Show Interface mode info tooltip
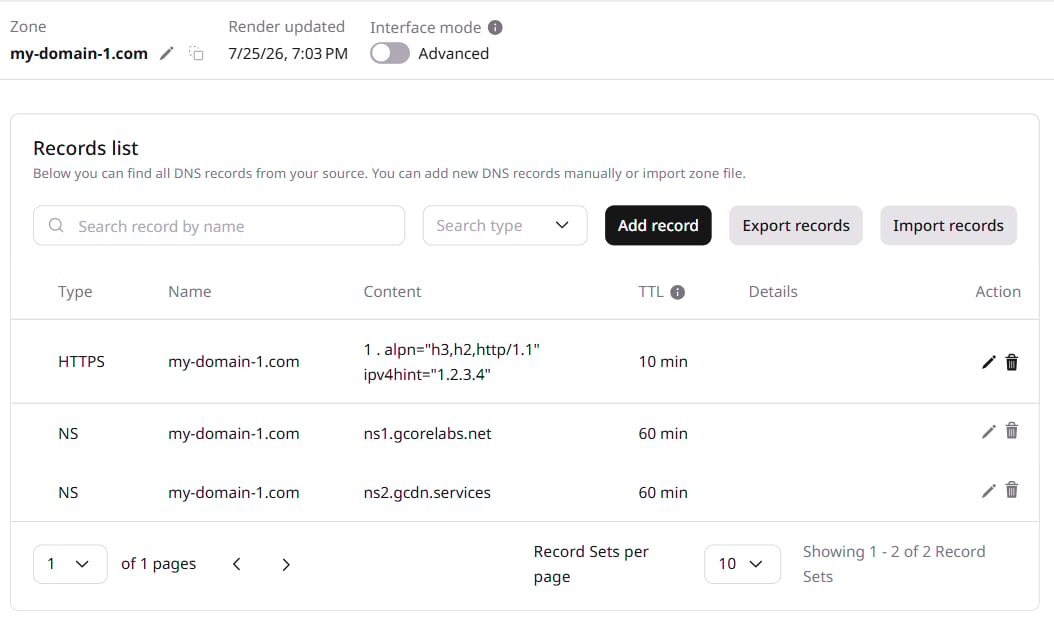The height and width of the screenshot is (622, 1054). pyautogui.click(x=495, y=28)
